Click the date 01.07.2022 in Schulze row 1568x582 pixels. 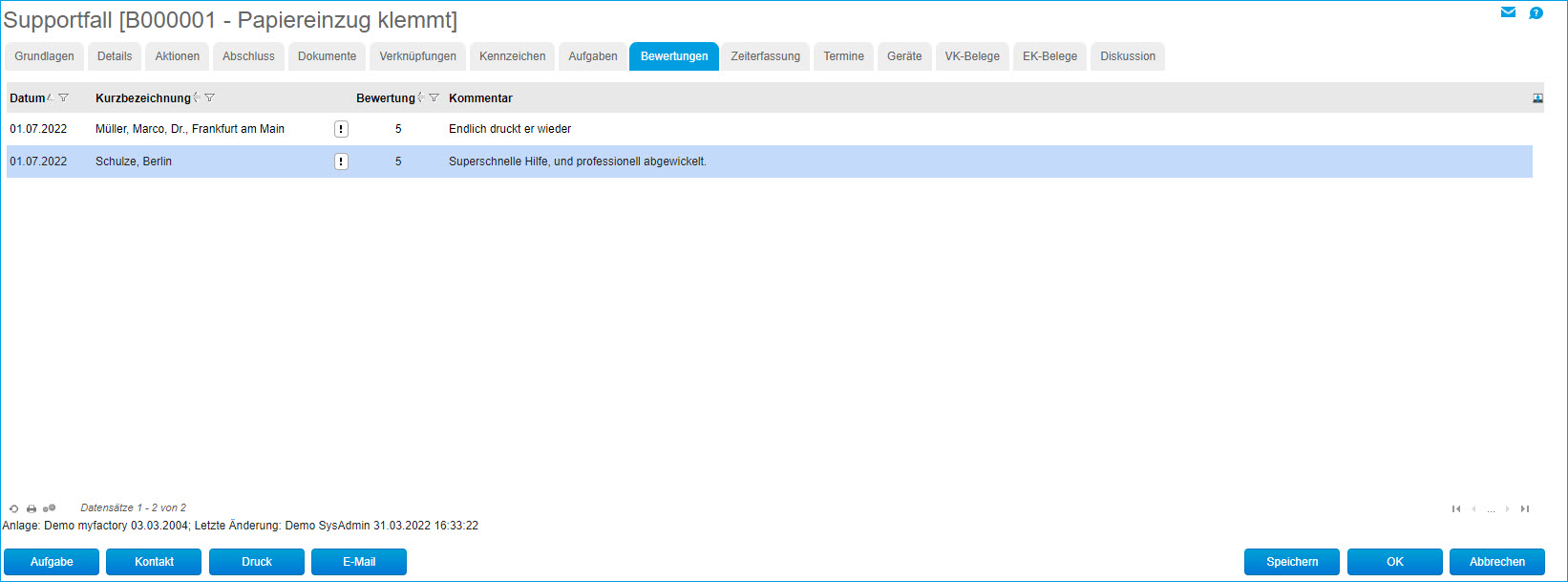coord(38,162)
